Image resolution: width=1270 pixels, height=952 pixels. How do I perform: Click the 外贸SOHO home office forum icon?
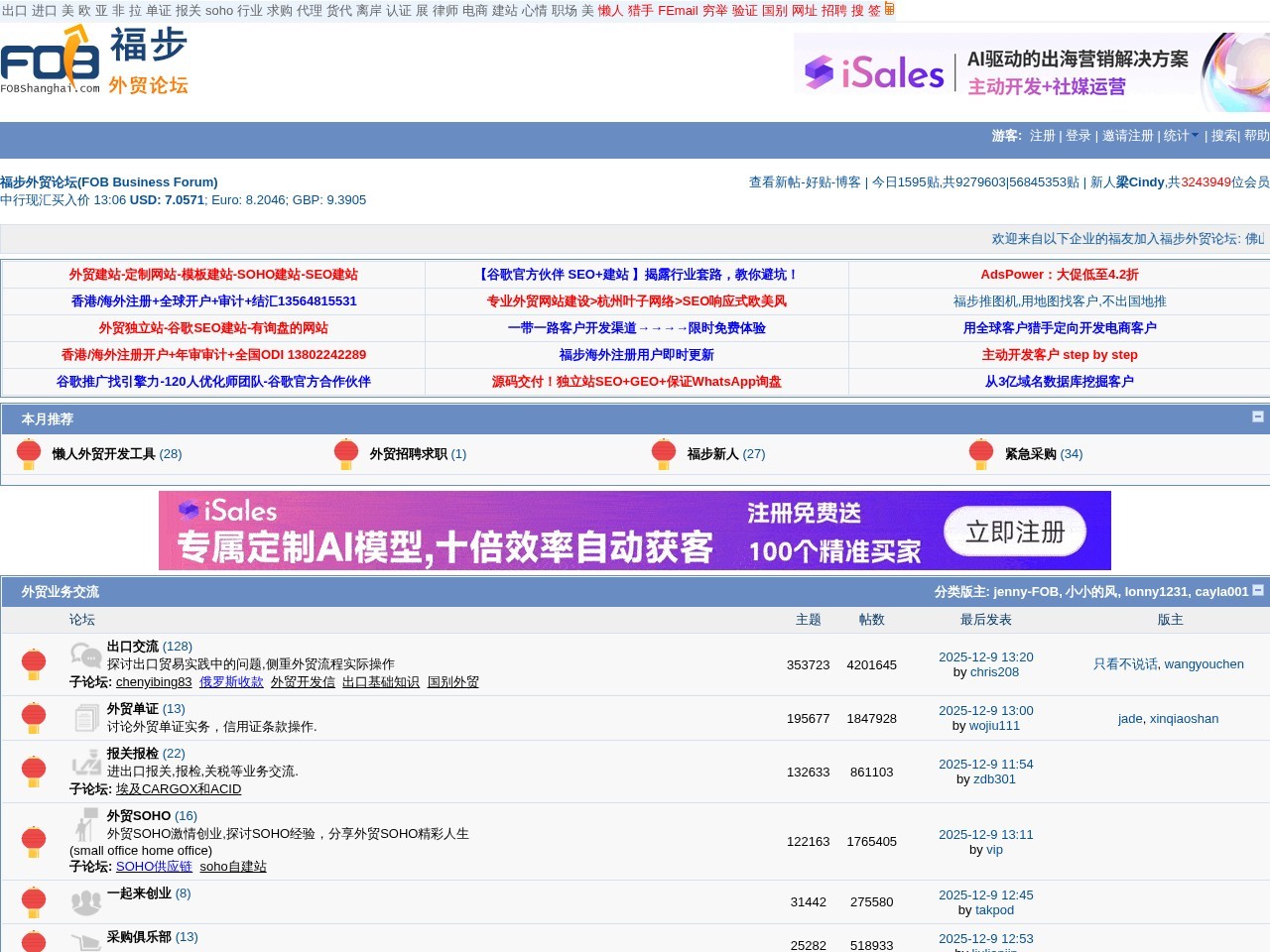[85, 824]
